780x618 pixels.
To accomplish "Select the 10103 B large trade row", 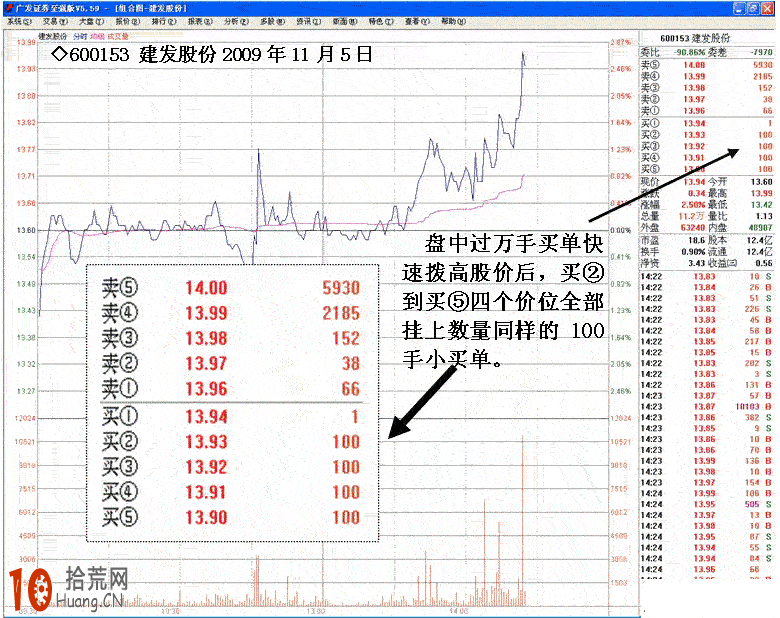I will (x=707, y=407).
